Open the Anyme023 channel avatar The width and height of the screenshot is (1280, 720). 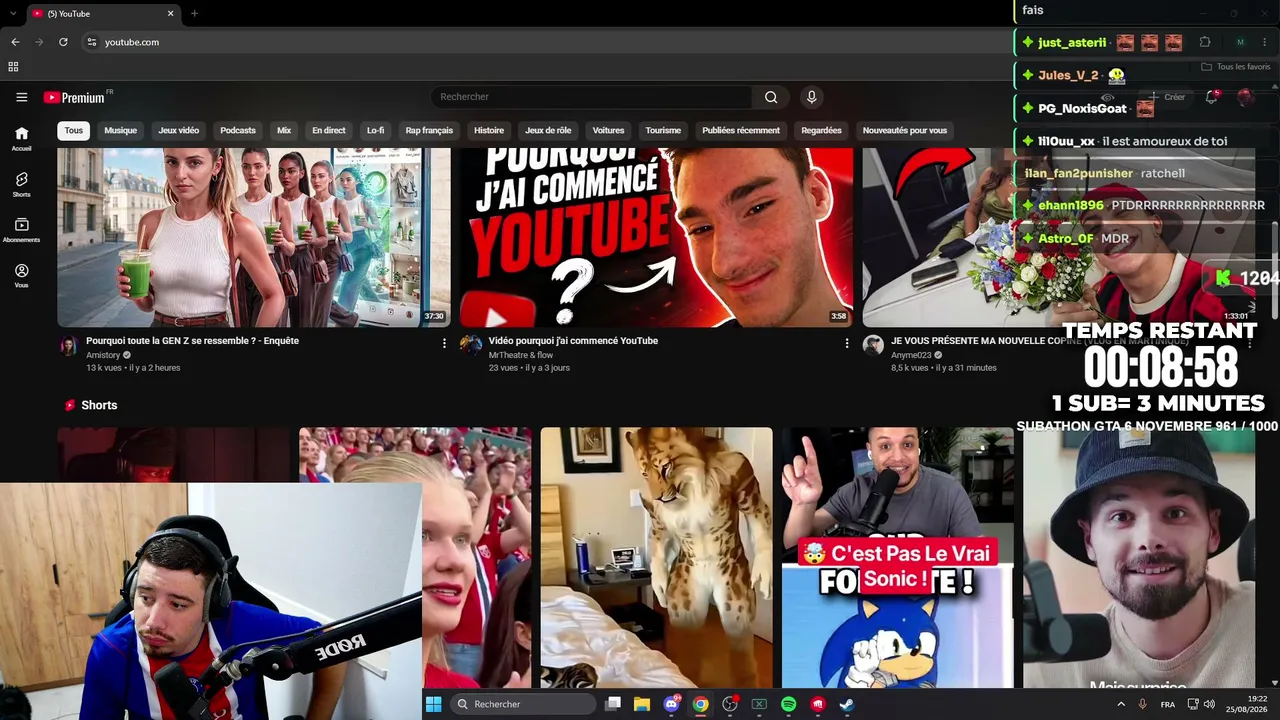[874, 346]
